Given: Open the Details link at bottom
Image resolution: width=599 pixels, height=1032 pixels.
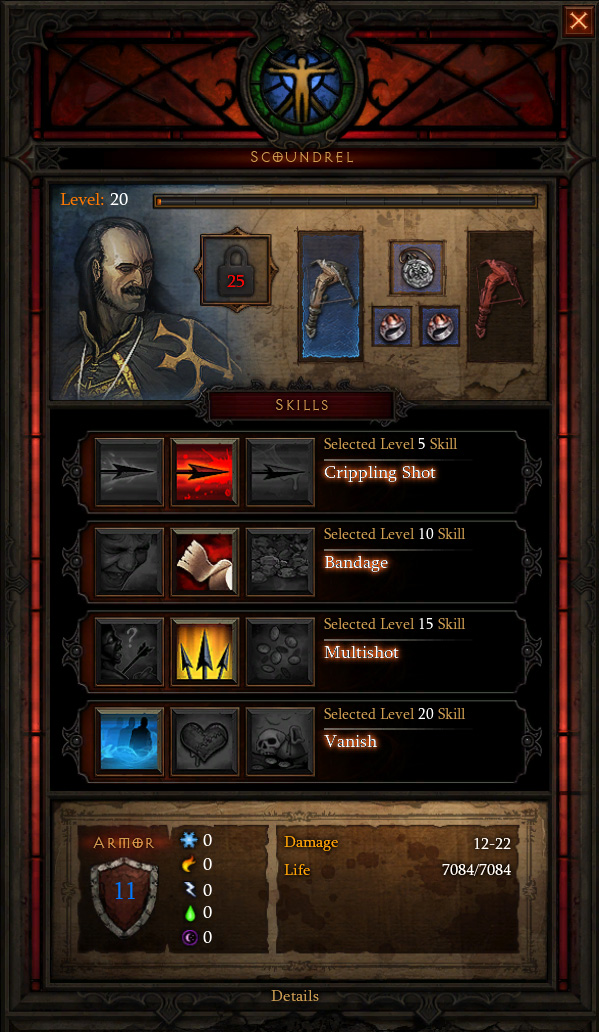Looking at the screenshot, I should 295,996.
